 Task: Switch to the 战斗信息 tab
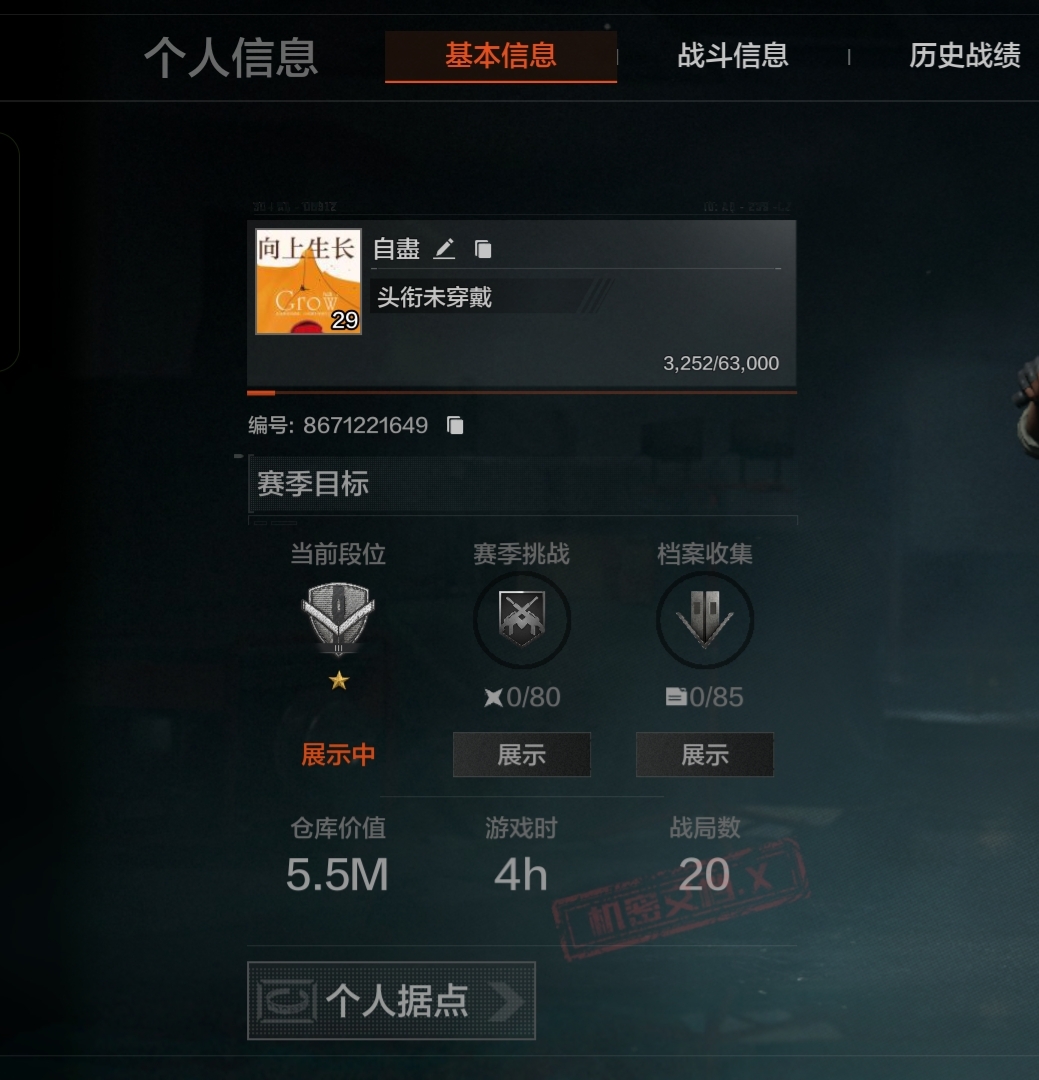pos(733,56)
